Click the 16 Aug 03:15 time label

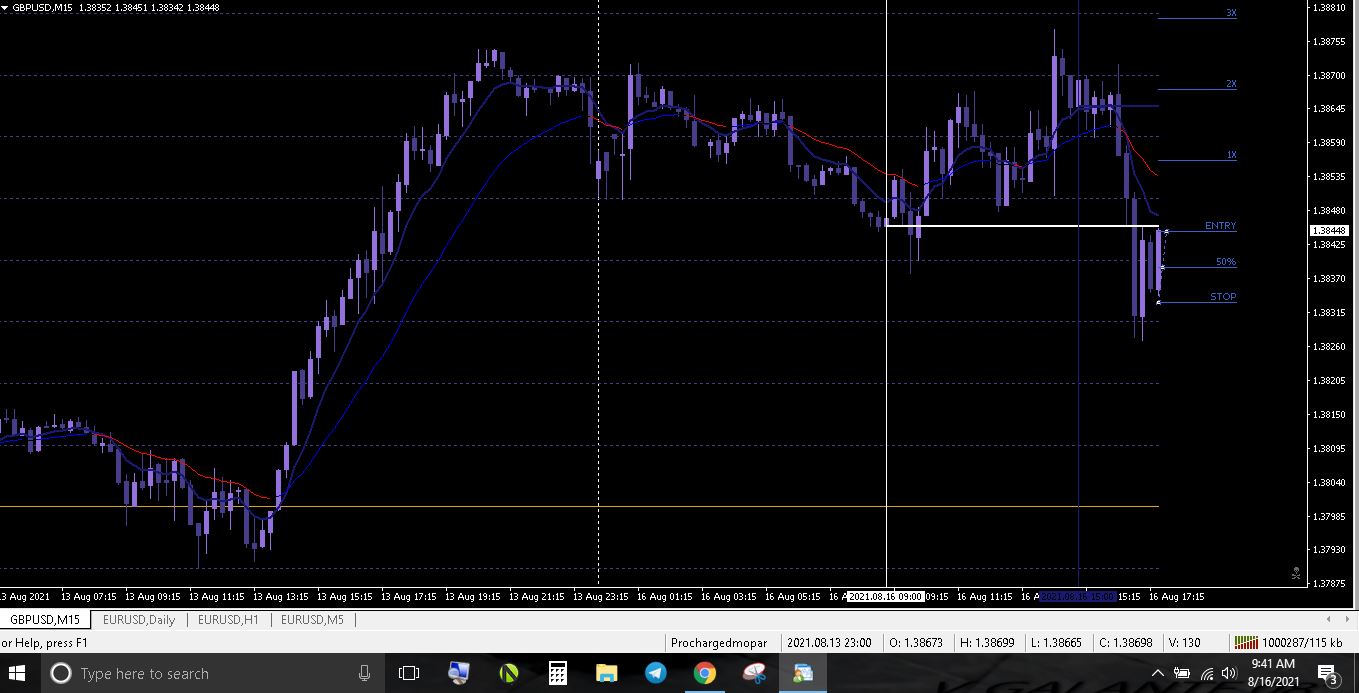[731, 596]
